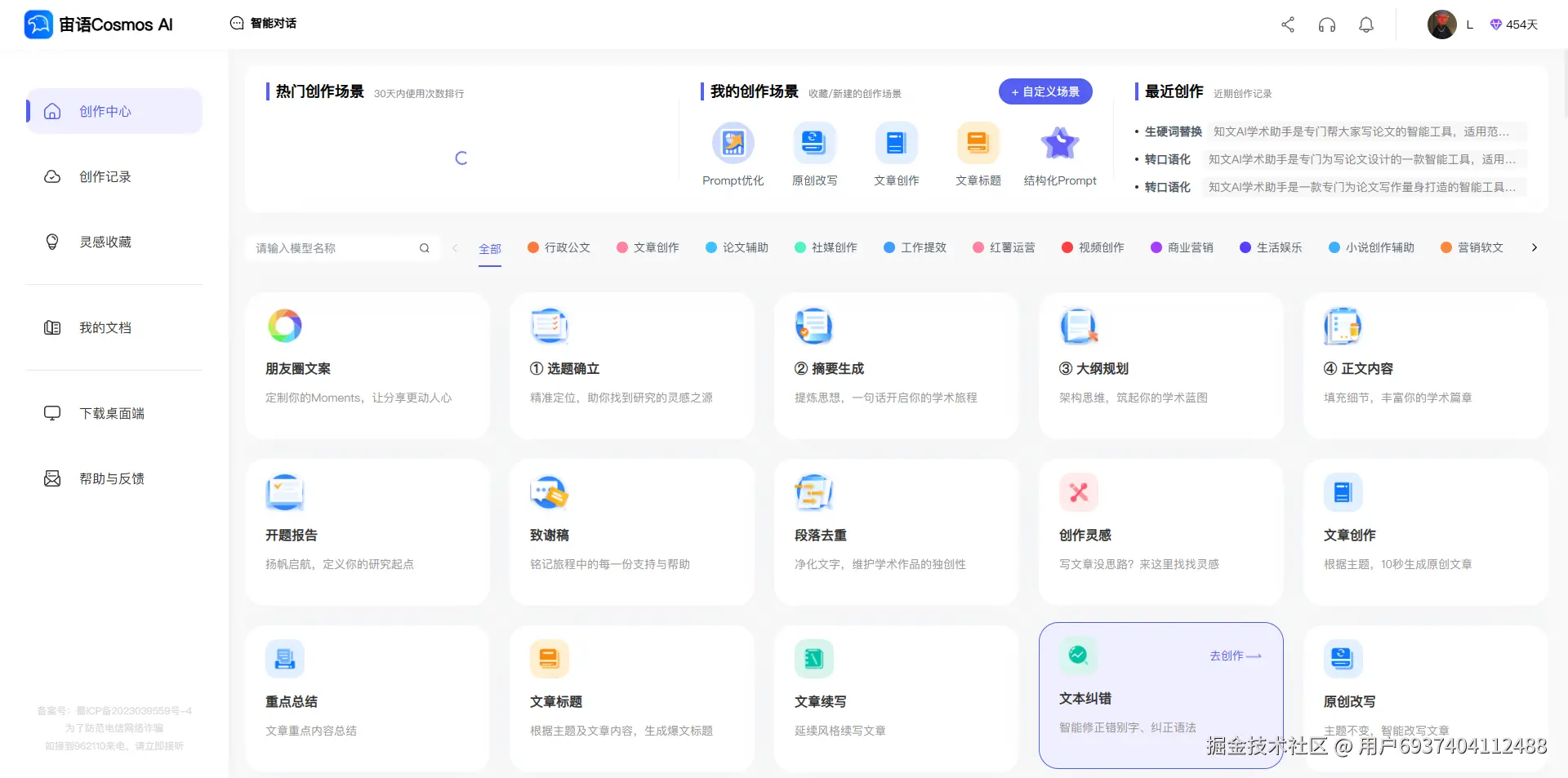Image resolution: width=1568 pixels, height=778 pixels.
Task: Click the 创作灵感 card title
Action: click(1085, 536)
